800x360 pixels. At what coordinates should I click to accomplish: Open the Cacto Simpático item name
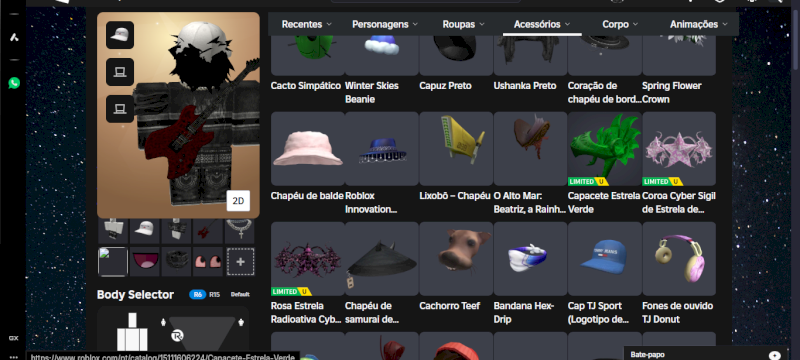(306, 86)
